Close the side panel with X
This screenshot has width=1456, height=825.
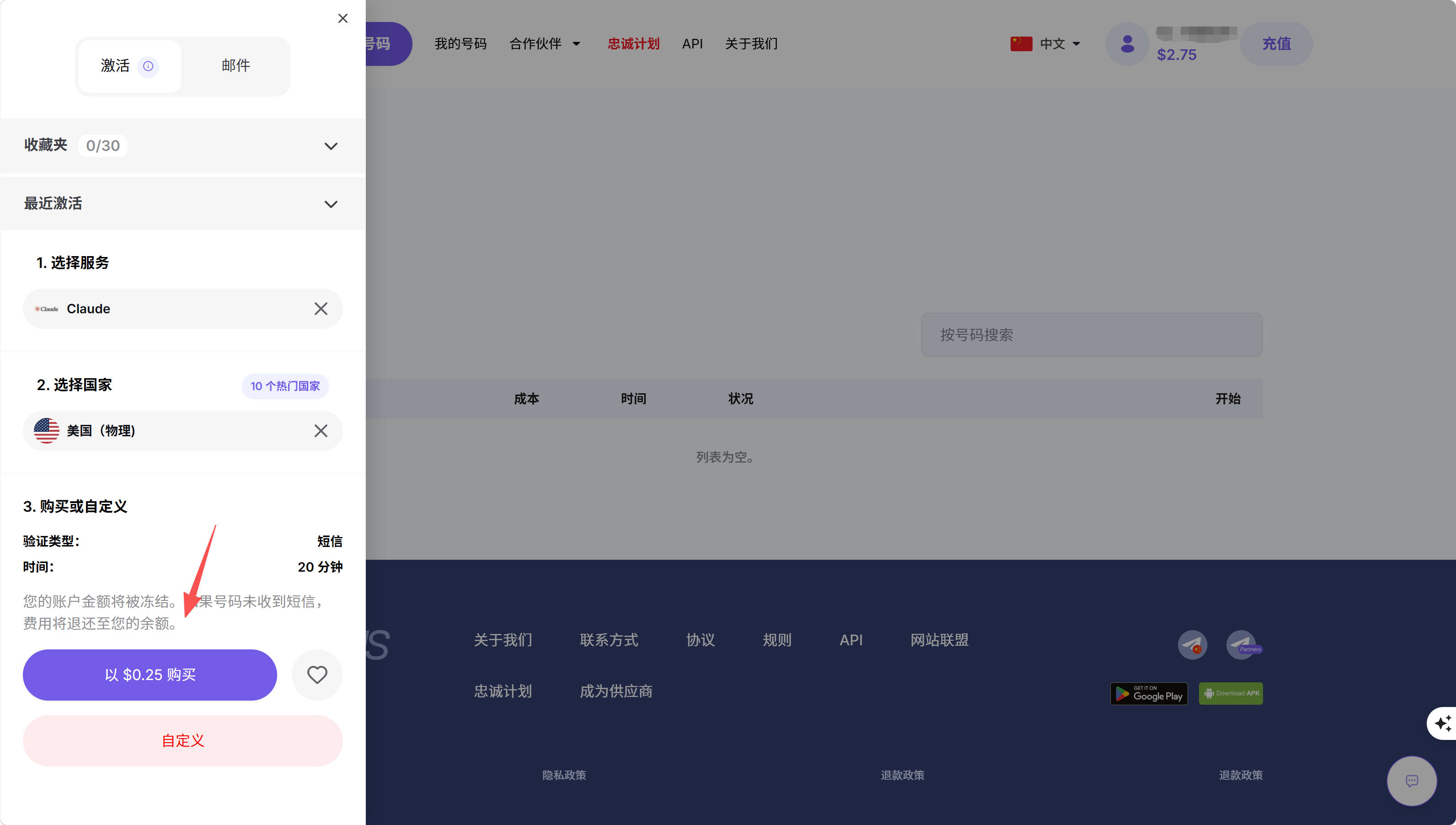(343, 19)
